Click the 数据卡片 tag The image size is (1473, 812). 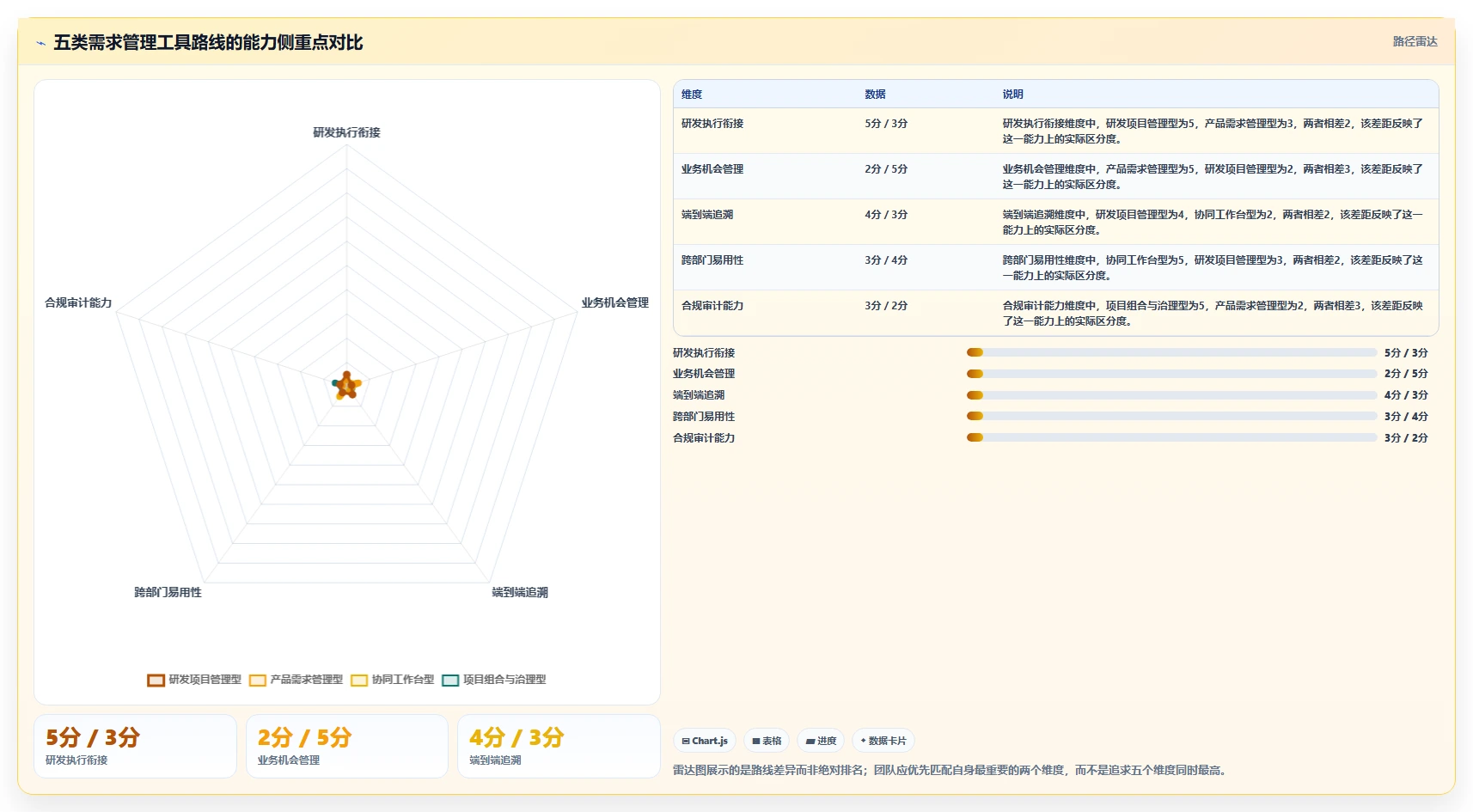pos(883,741)
